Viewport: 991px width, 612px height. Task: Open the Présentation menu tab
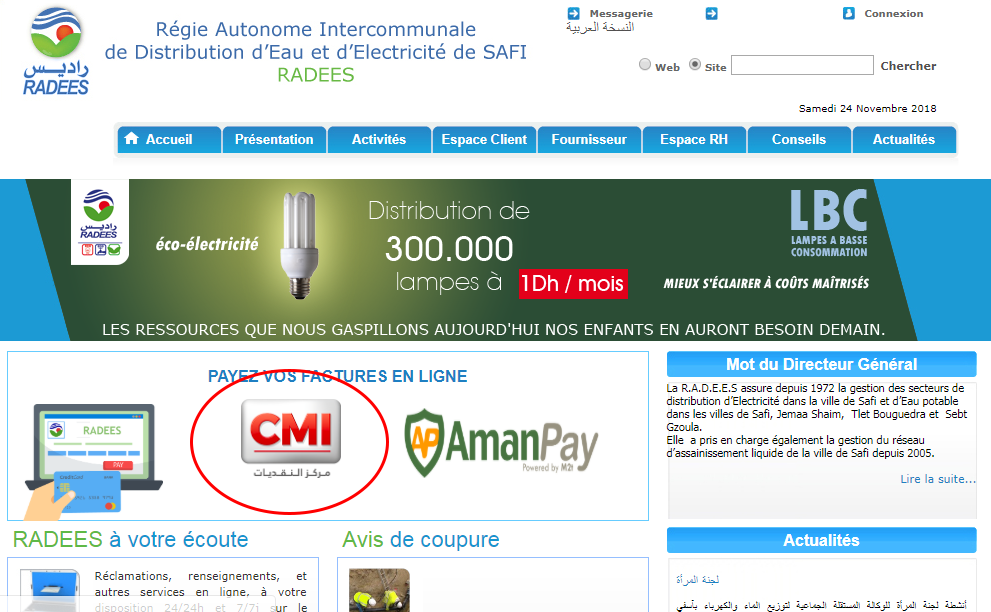click(274, 140)
